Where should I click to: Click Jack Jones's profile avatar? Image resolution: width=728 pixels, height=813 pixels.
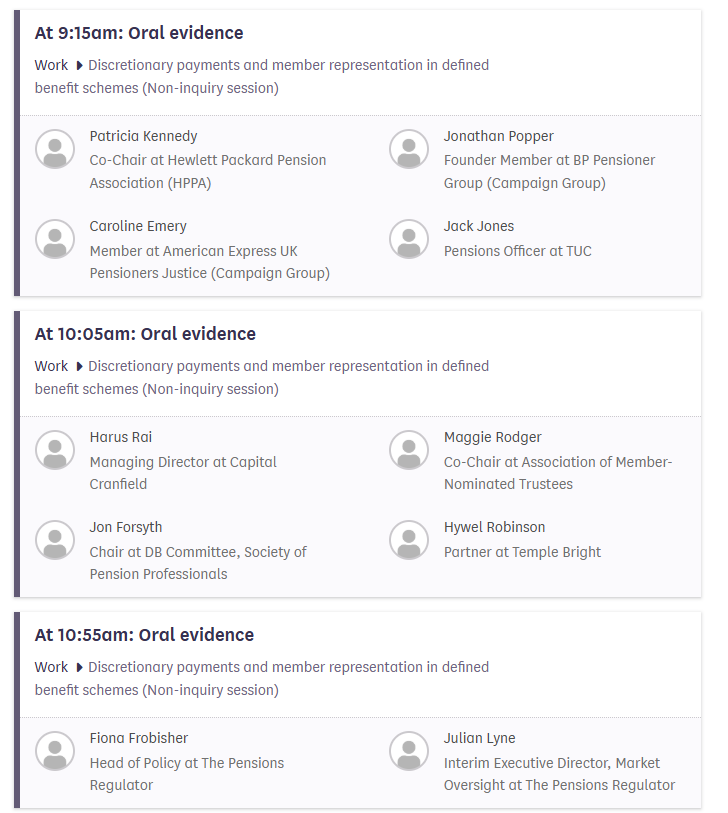409,239
